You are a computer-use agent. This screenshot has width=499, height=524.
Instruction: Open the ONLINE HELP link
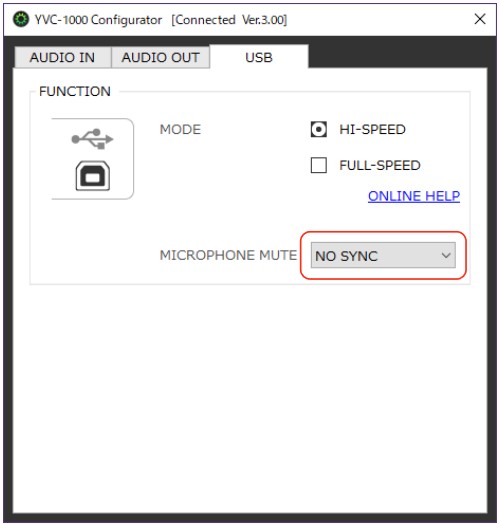(414, 196)
